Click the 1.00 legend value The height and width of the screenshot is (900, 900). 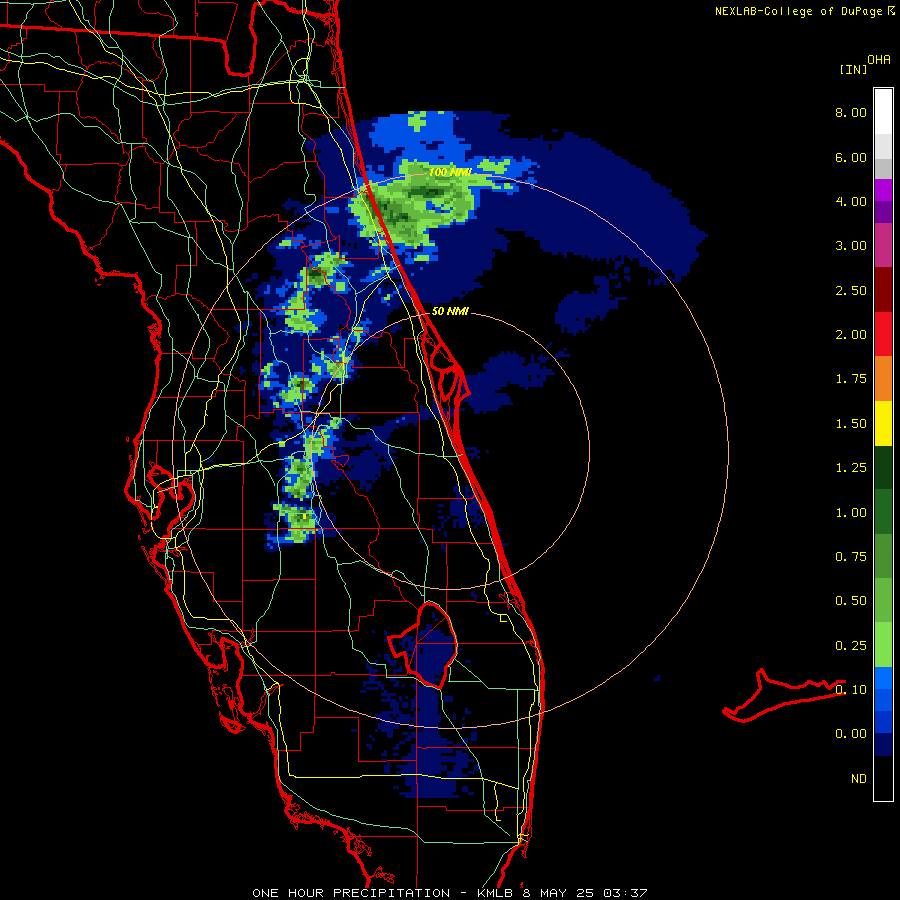click(x=851, y=513)
